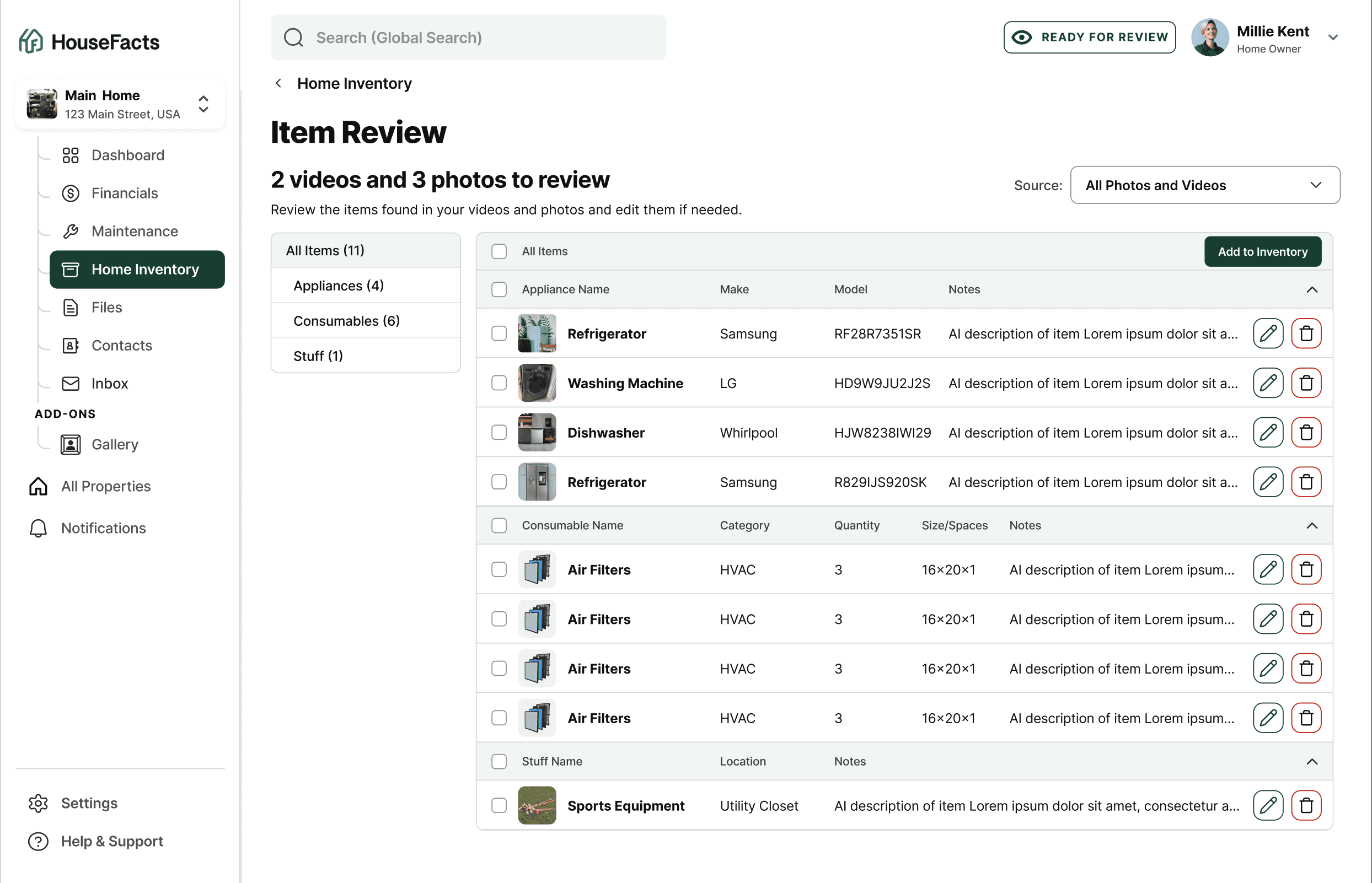This screenshot has height=883, width=1372.
Task: Open the Home Inventory section in sidebar
Action: (x=137, y=269)
